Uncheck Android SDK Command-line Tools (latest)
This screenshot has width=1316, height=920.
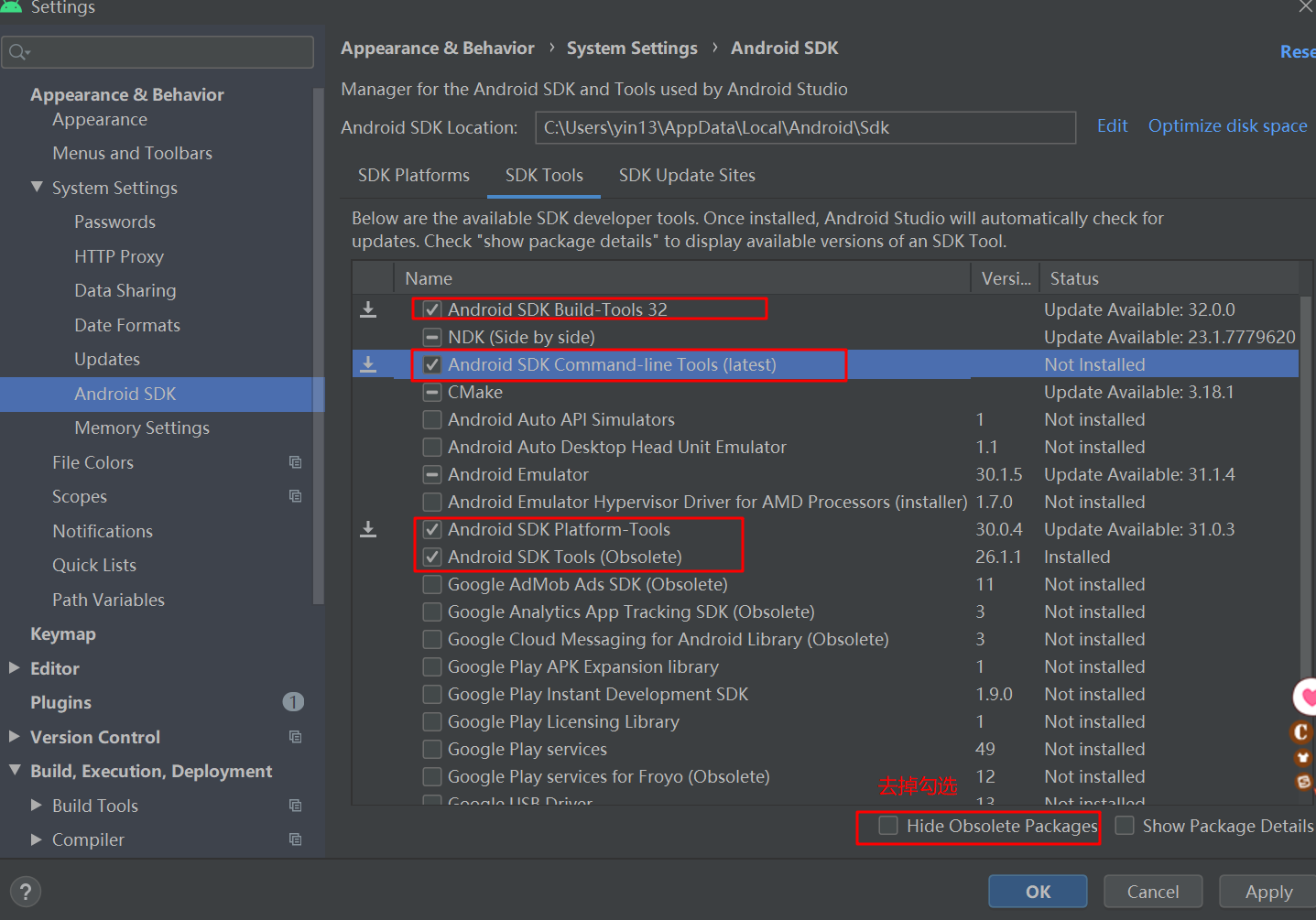coord(432,364)
